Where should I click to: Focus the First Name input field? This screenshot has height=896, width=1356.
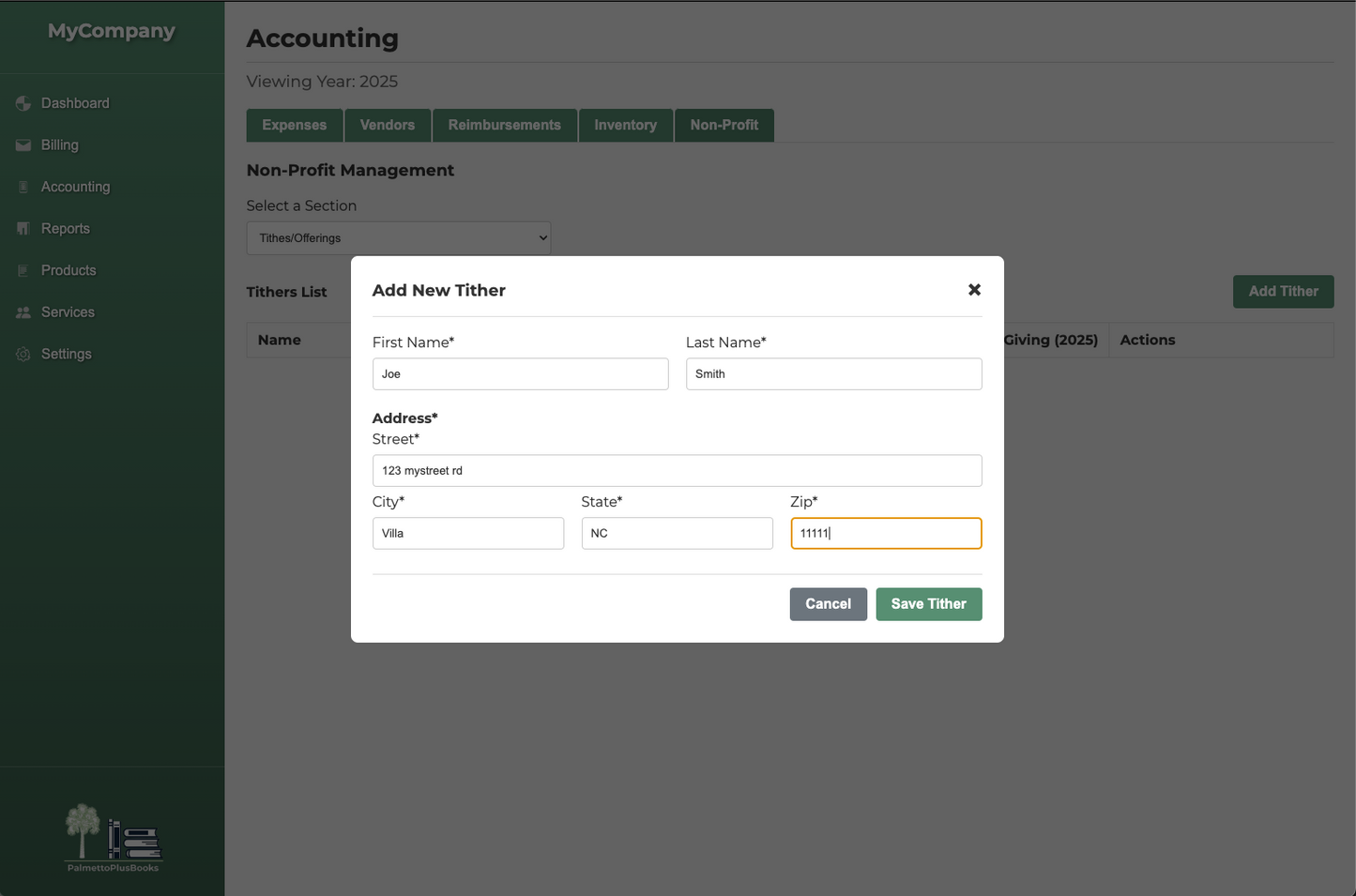coord(520,374)
